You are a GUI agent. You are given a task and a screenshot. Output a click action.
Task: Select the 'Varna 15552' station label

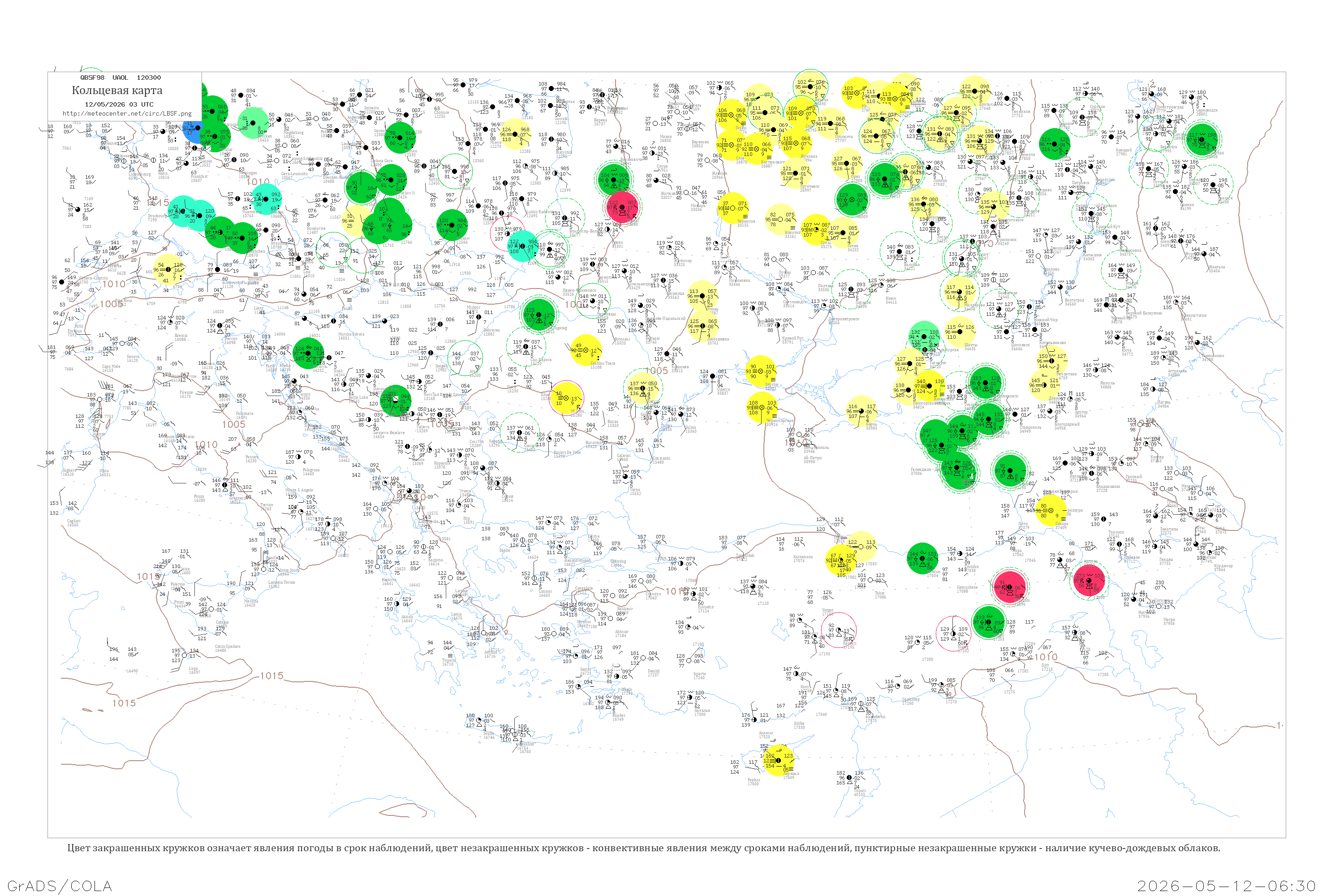[635, 491]
